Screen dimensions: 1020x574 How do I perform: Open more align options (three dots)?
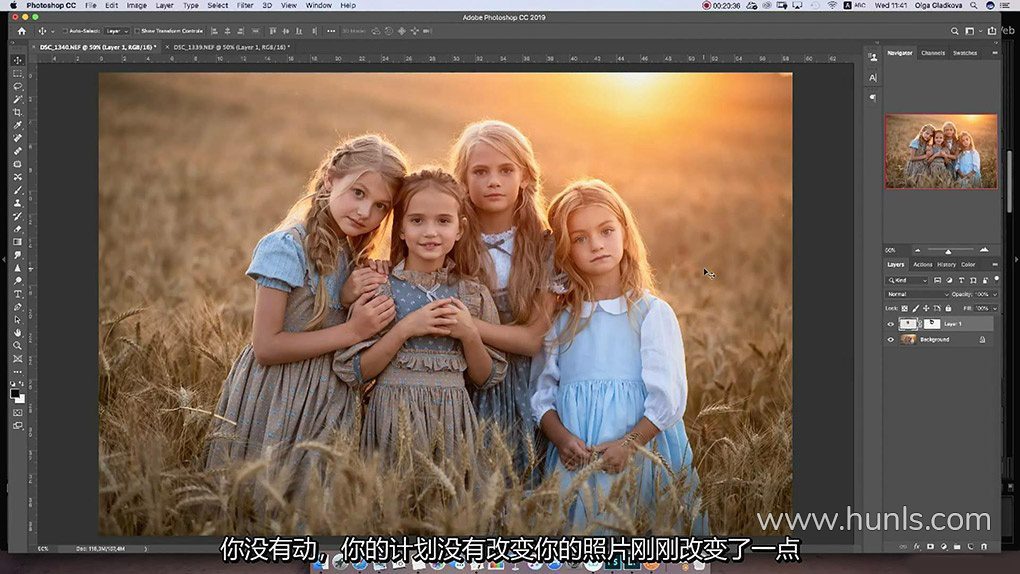click(331, 31)
